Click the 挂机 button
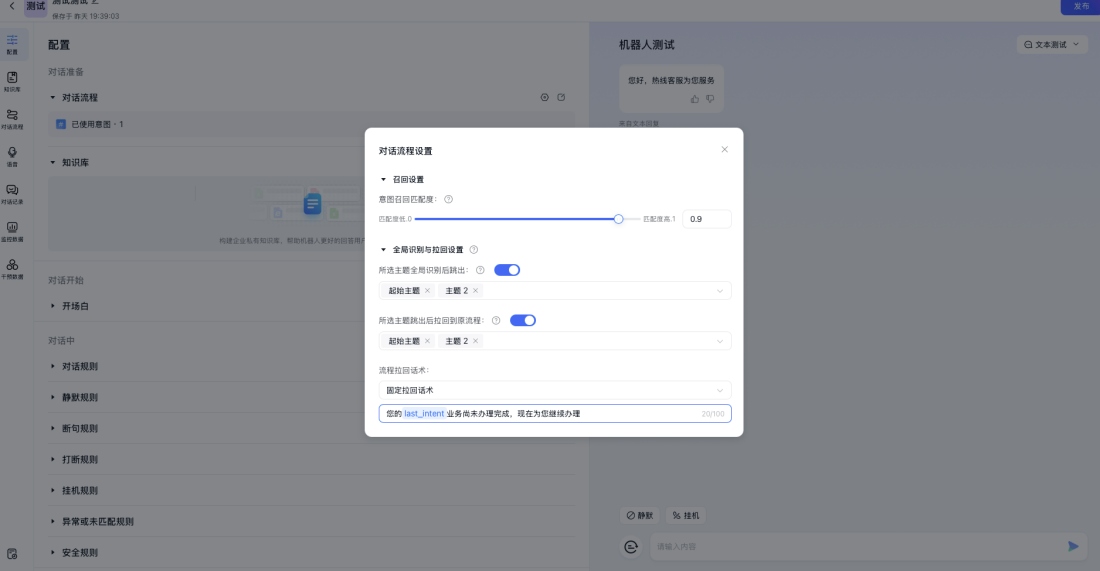The width and height of the screenshot is (1100, 571). (x=685, y=516)
